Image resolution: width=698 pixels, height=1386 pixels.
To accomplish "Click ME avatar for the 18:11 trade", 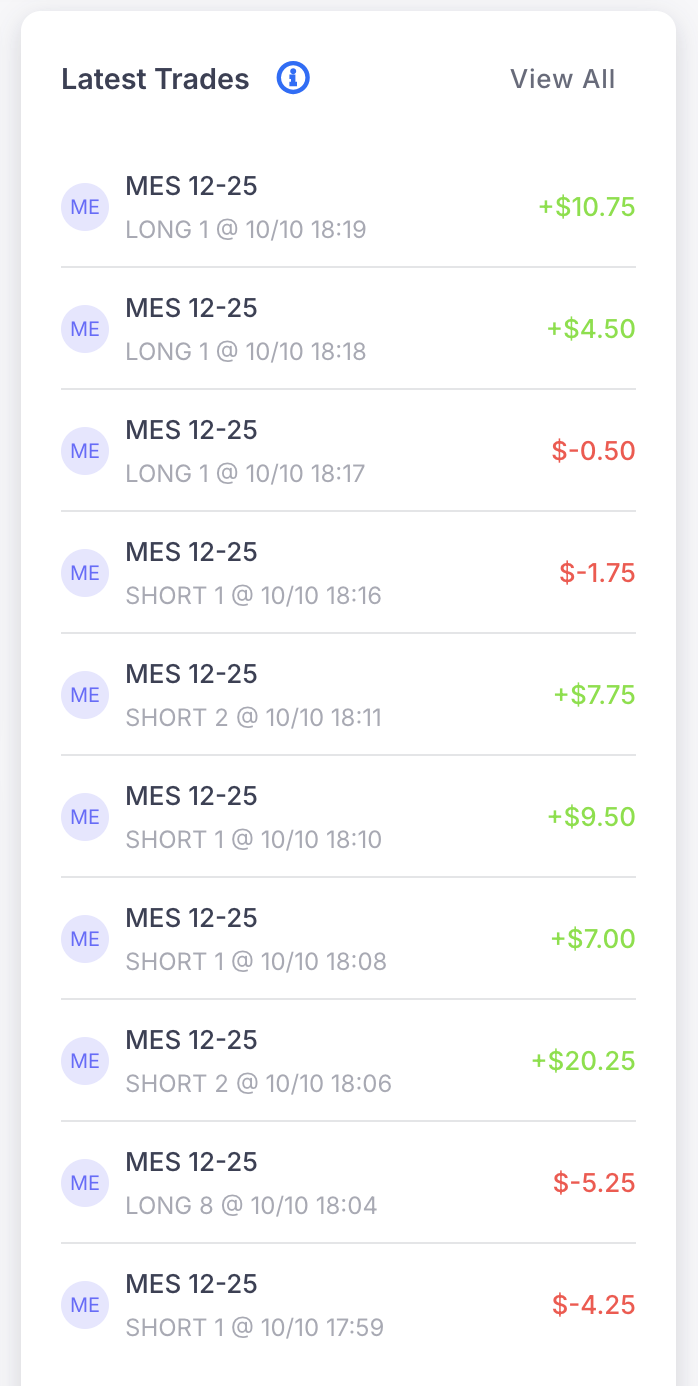I will click(85, 695).
